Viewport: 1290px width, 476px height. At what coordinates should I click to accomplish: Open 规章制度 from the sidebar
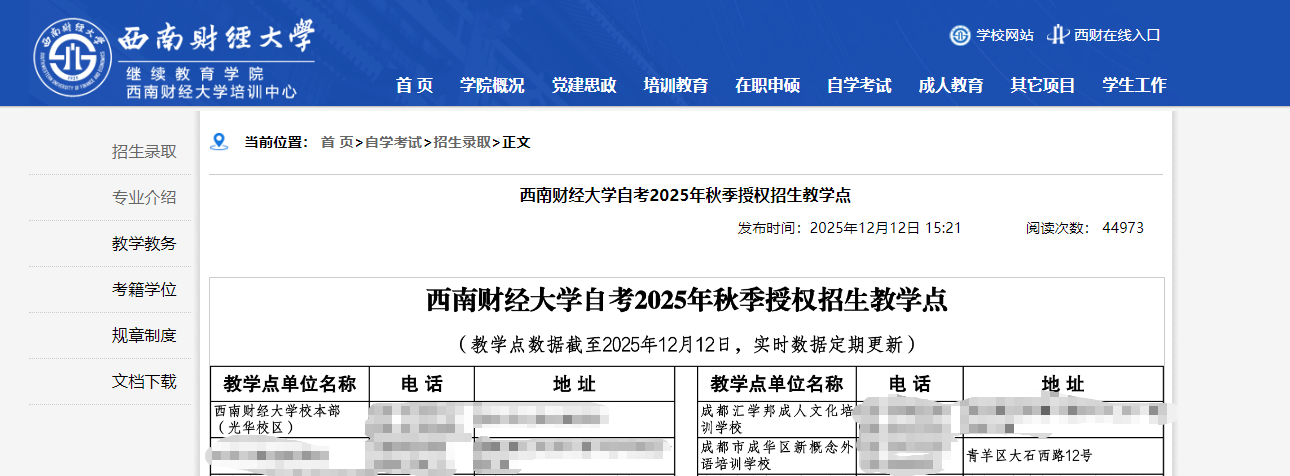(144, 336)
